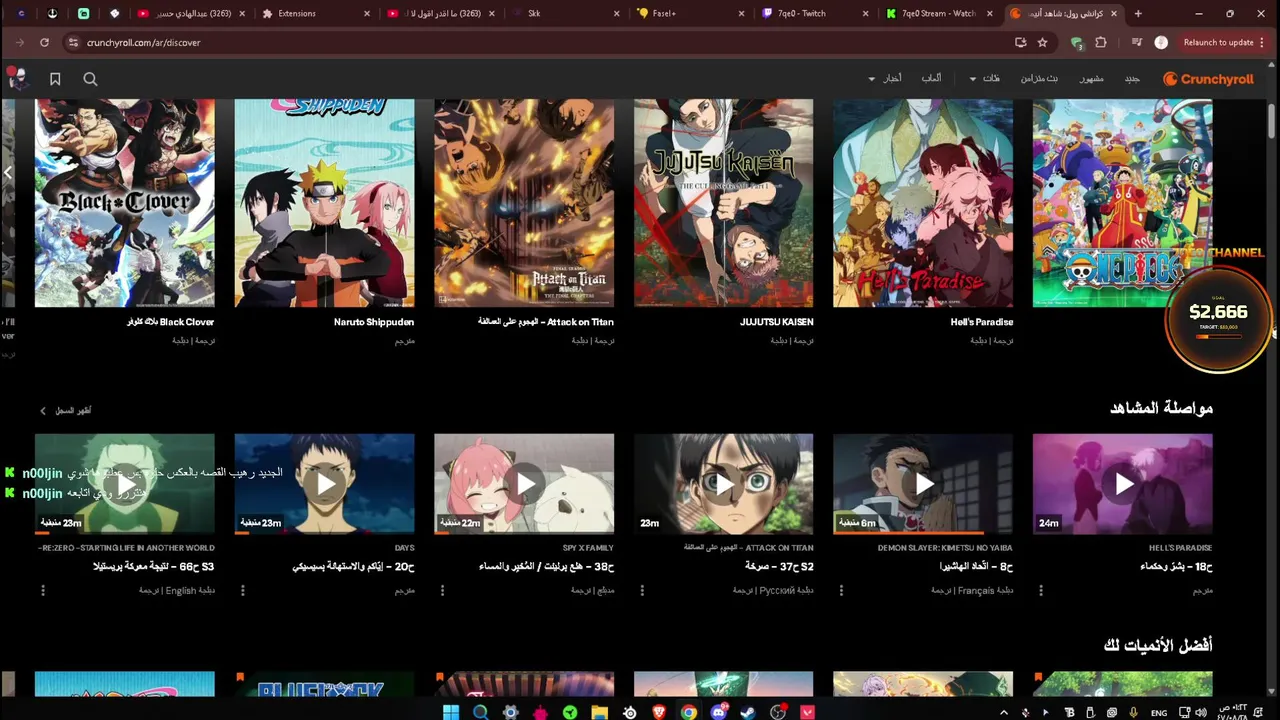Open the مشهور popular menu item
Viewport: 1280px width, 720px height.
(x=1091, y=78)
